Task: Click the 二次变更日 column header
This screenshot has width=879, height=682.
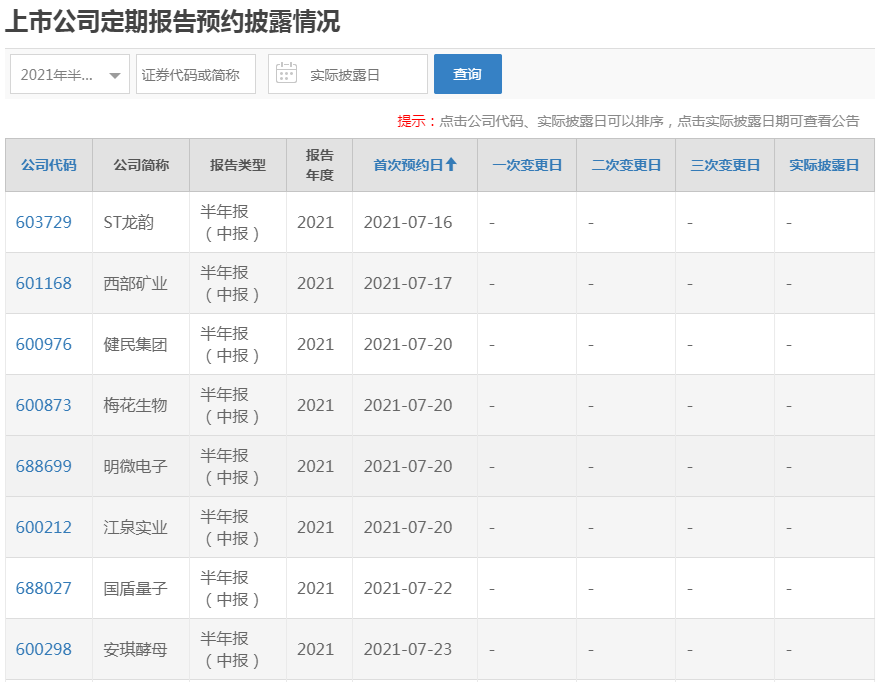Action: tap(626, 165)
